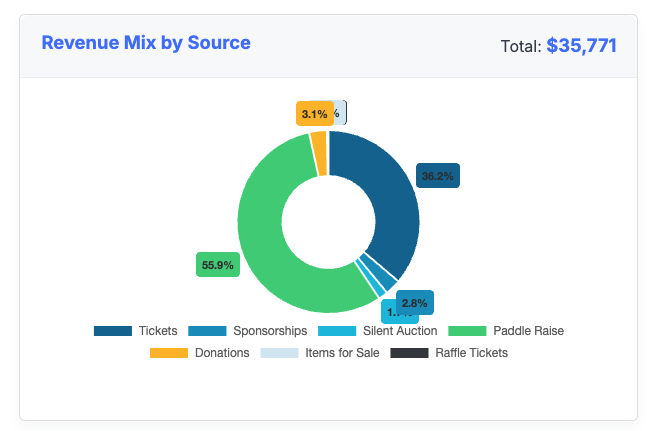Toggle the Silent Auction legend swatch
The image size is (652, 431).
coord(337,331)
